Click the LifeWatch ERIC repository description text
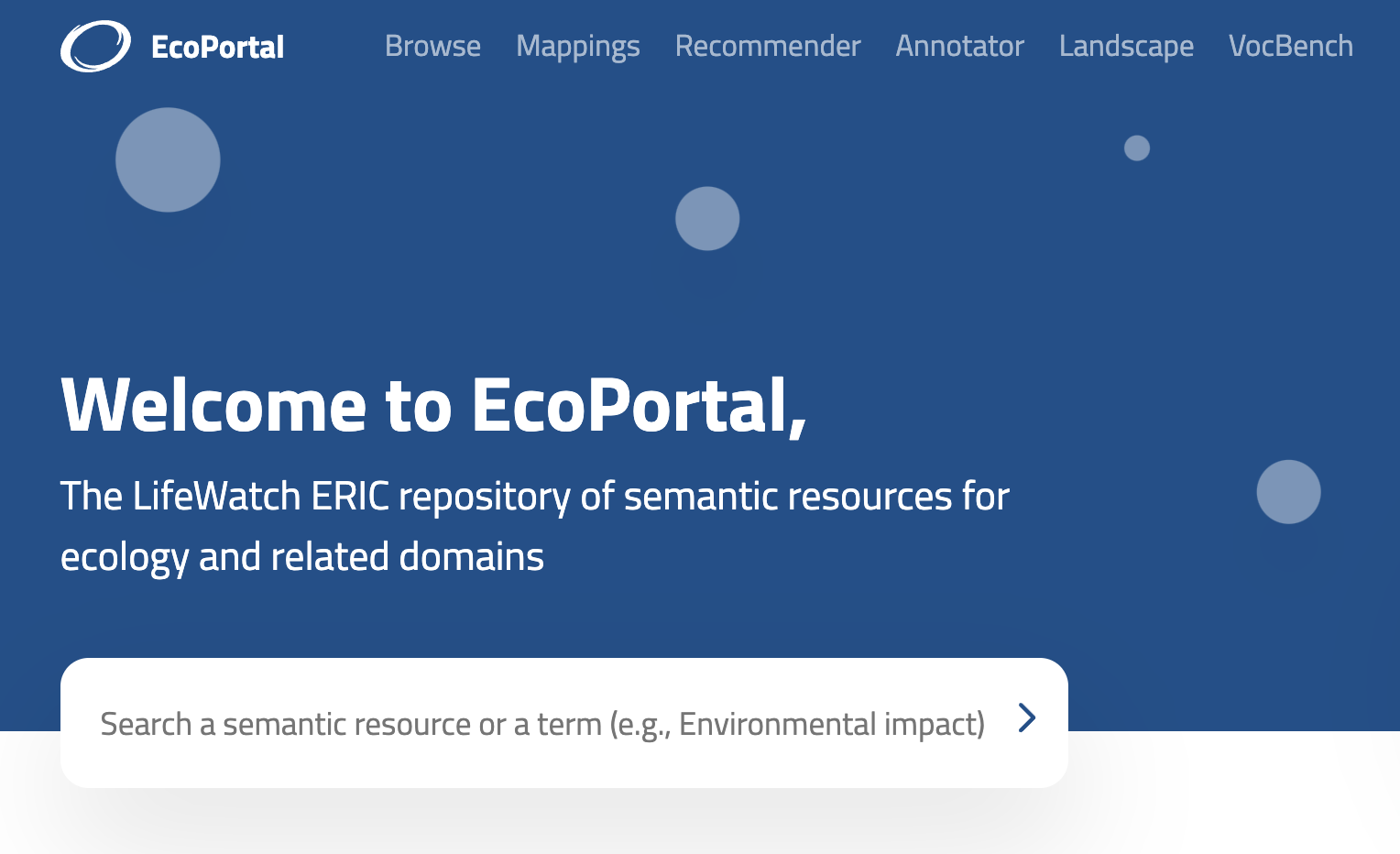The image size is (1400, 854). click(534, 526)
